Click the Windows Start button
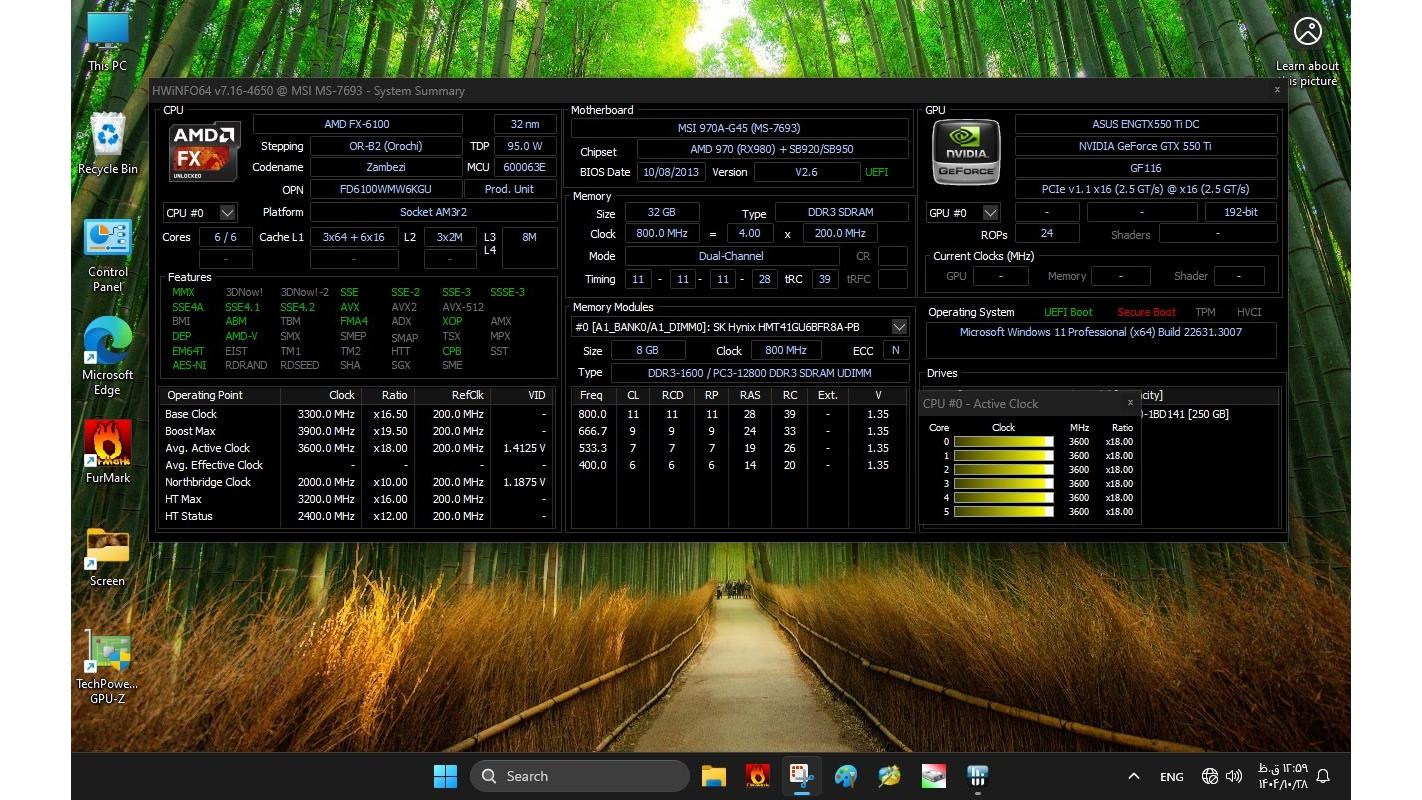This screenshot has width=1422, height=800. tap(445, 776)
